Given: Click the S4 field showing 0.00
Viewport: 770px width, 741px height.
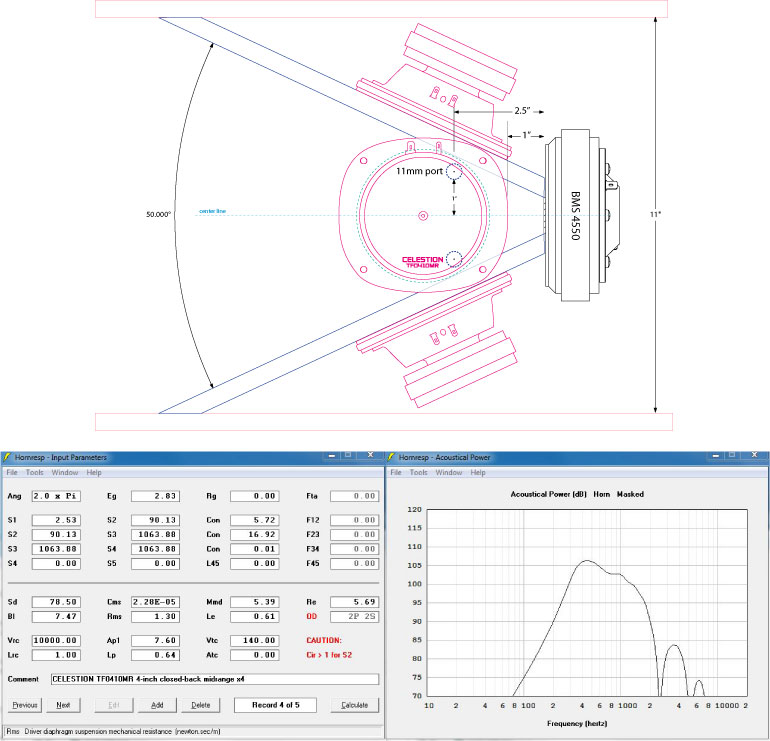Looking at the screenshot, I should point(56,563).
